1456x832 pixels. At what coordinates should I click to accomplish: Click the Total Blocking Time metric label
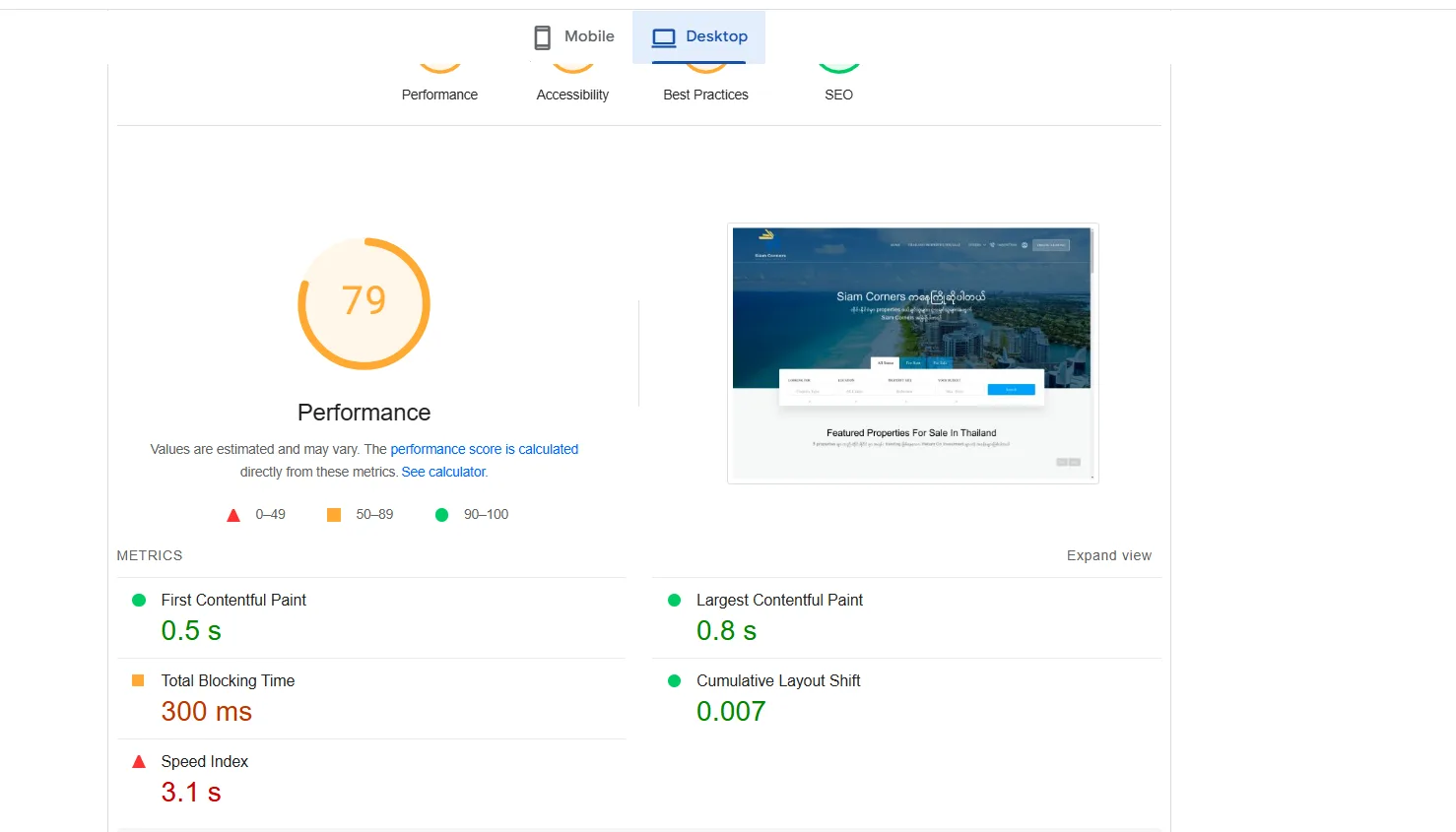pos(228,680)
